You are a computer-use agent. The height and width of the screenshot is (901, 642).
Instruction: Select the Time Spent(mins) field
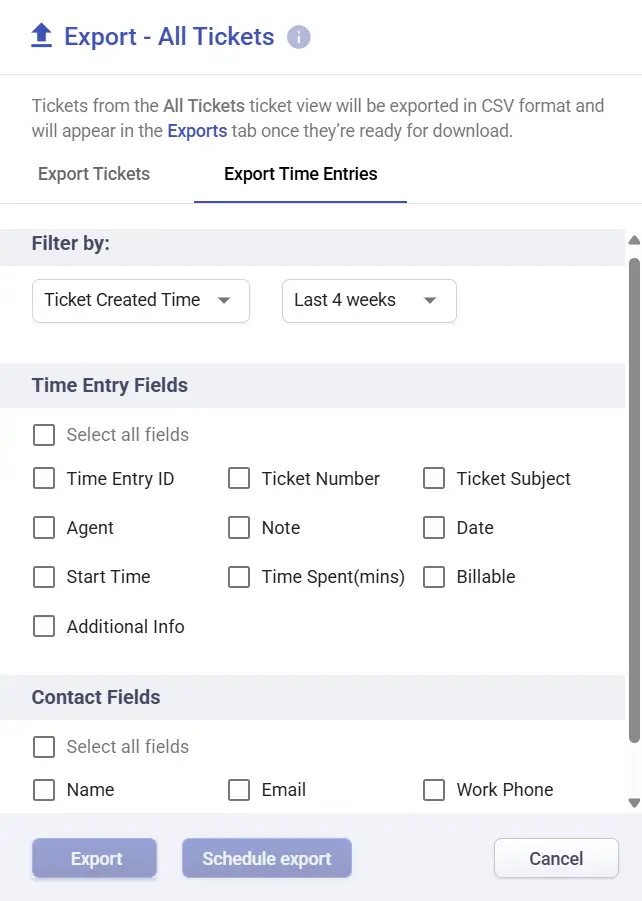tap(239, 577)
